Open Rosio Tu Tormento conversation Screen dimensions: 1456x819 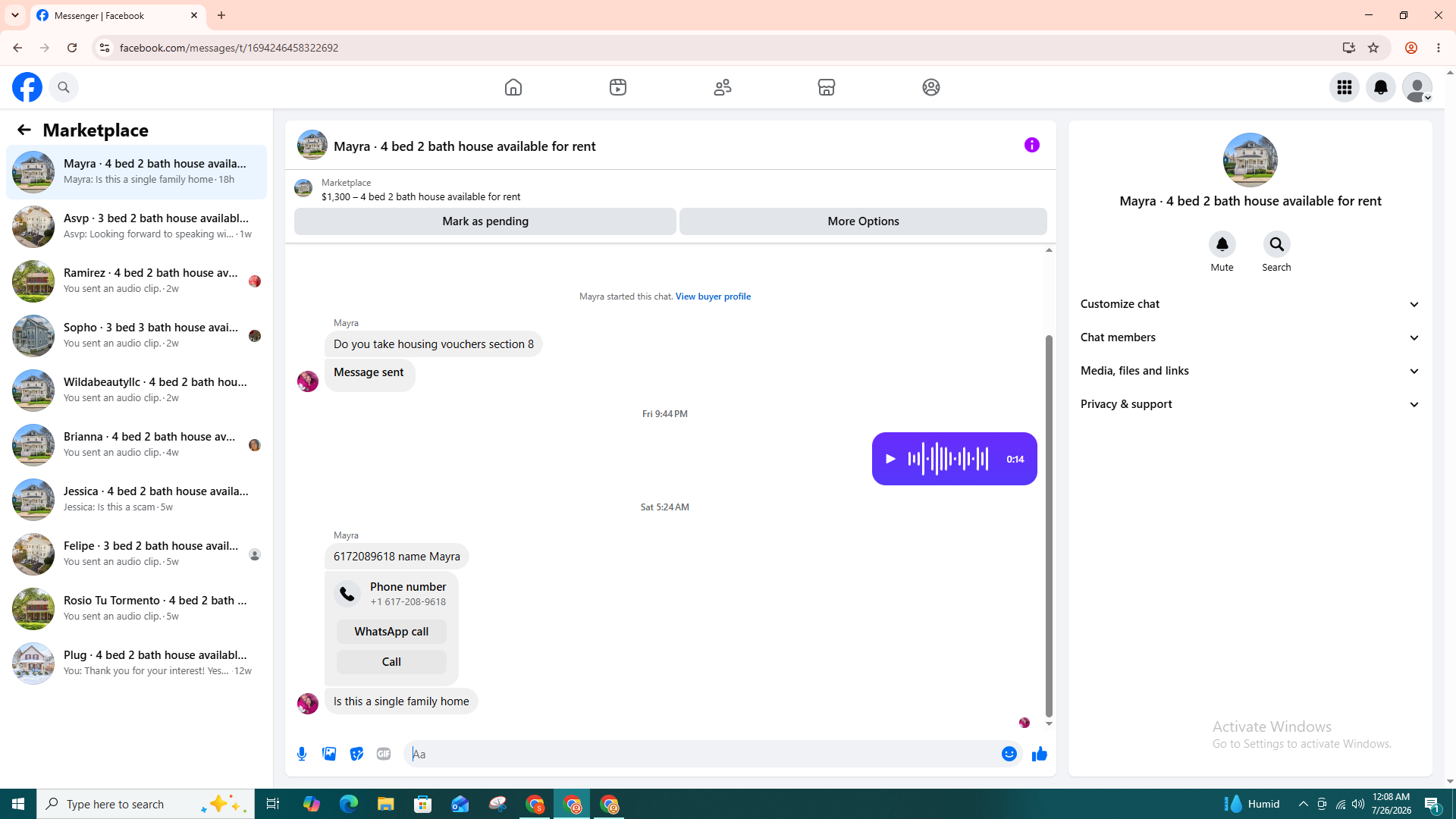tap(136, 609)
